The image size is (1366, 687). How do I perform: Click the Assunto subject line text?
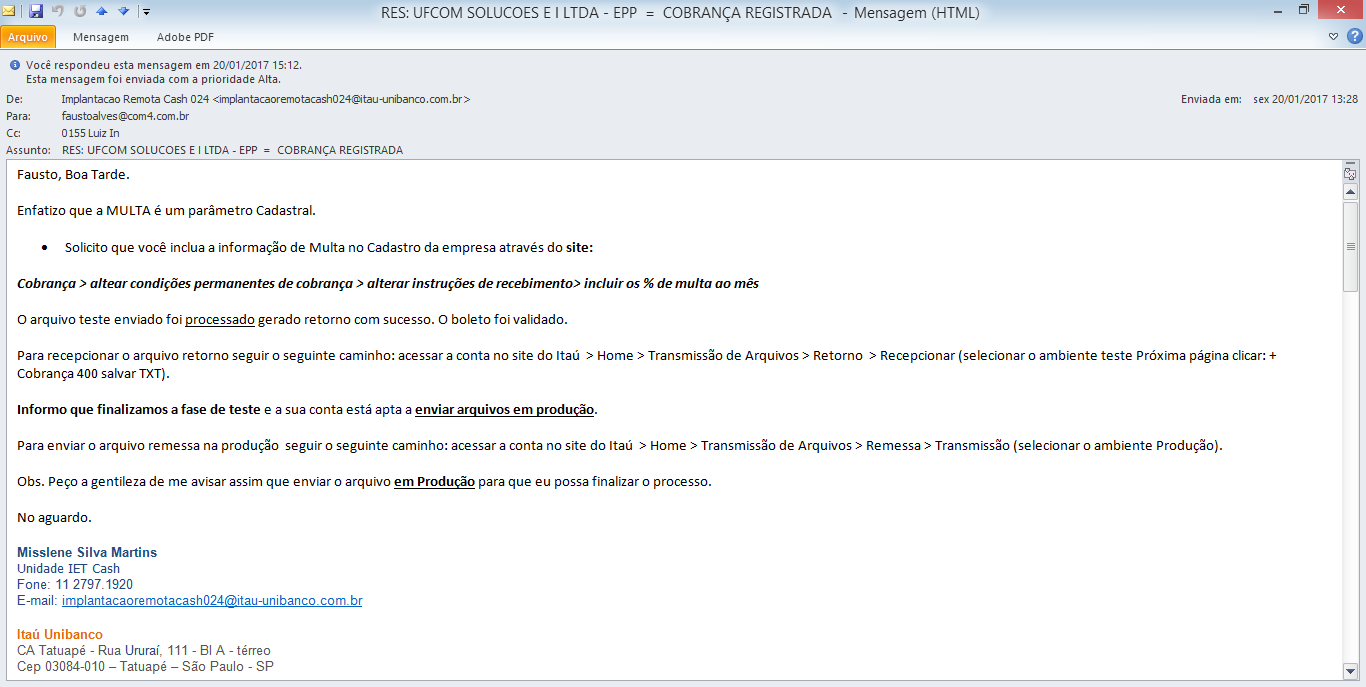click(232, 150)
